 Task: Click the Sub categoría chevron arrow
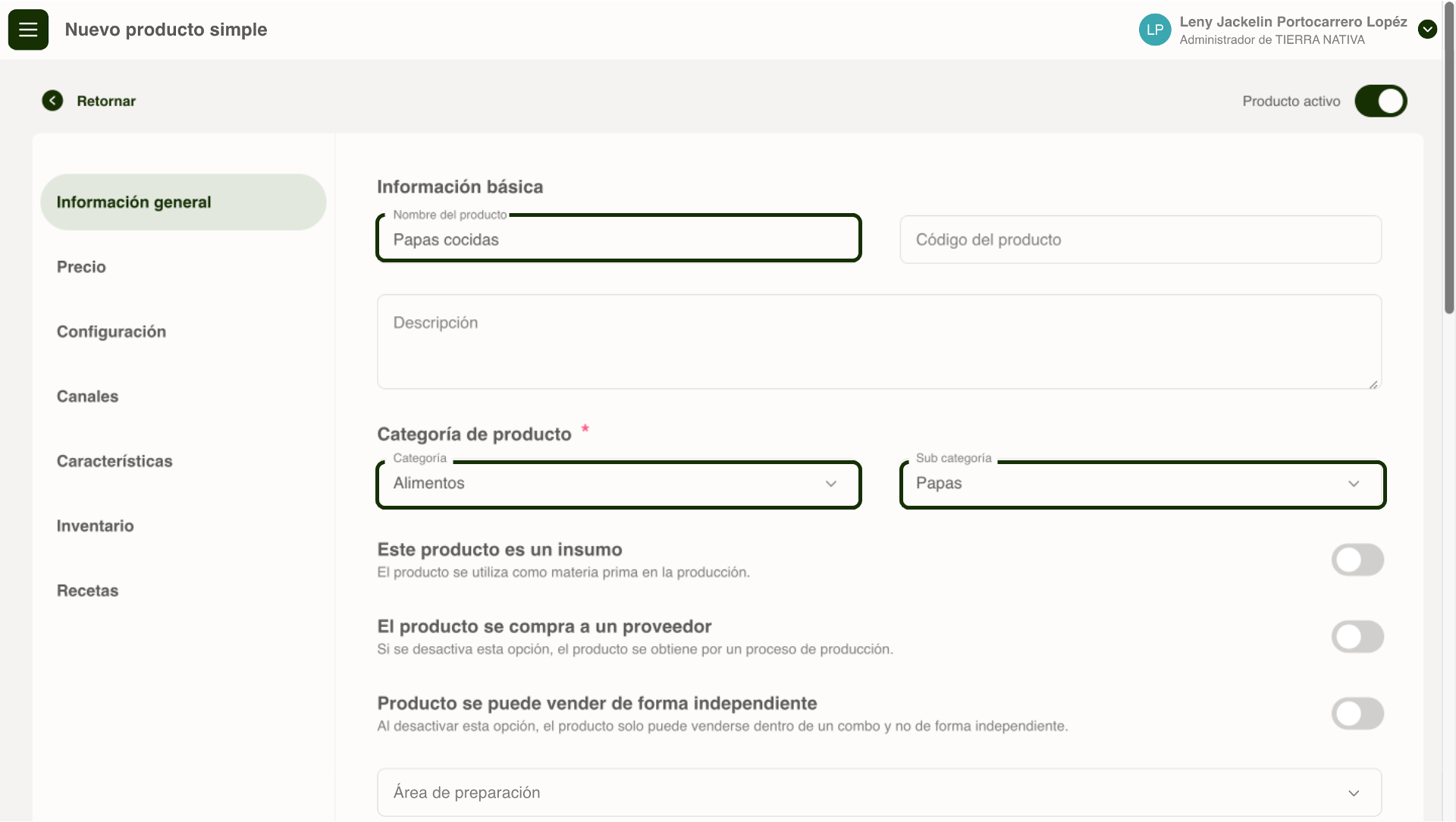[x=1354, y=484]
